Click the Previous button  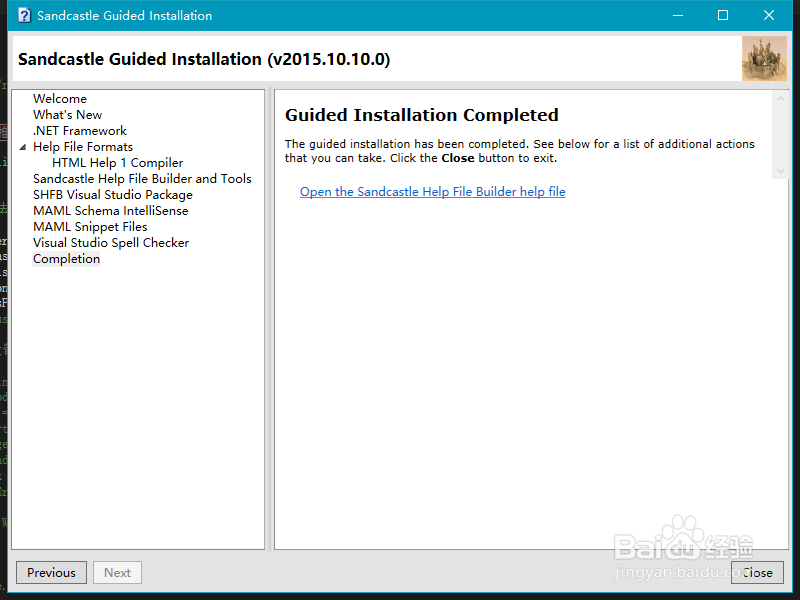coord(52,572)
